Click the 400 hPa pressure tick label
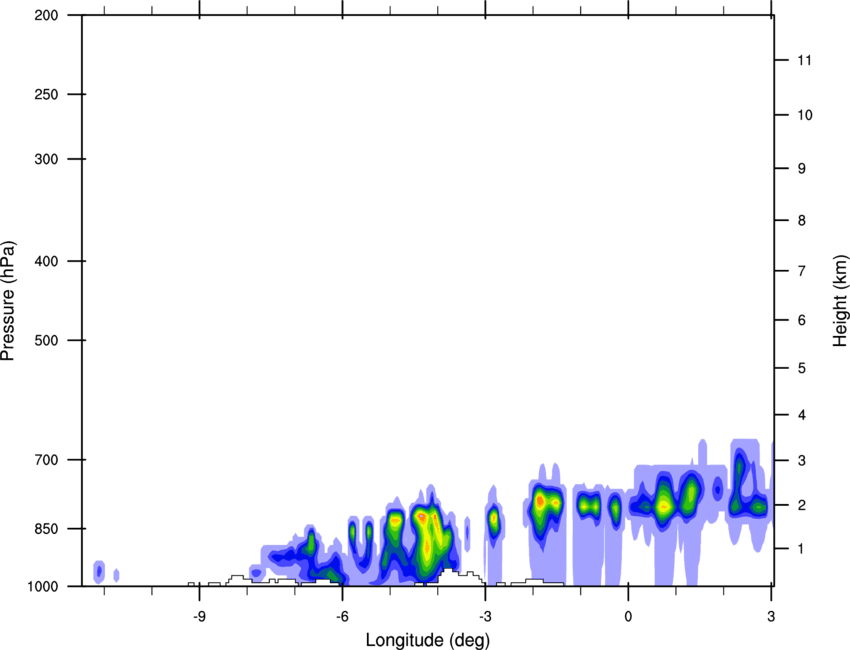Viewport: 850px width, 650px height. (46, 262)
